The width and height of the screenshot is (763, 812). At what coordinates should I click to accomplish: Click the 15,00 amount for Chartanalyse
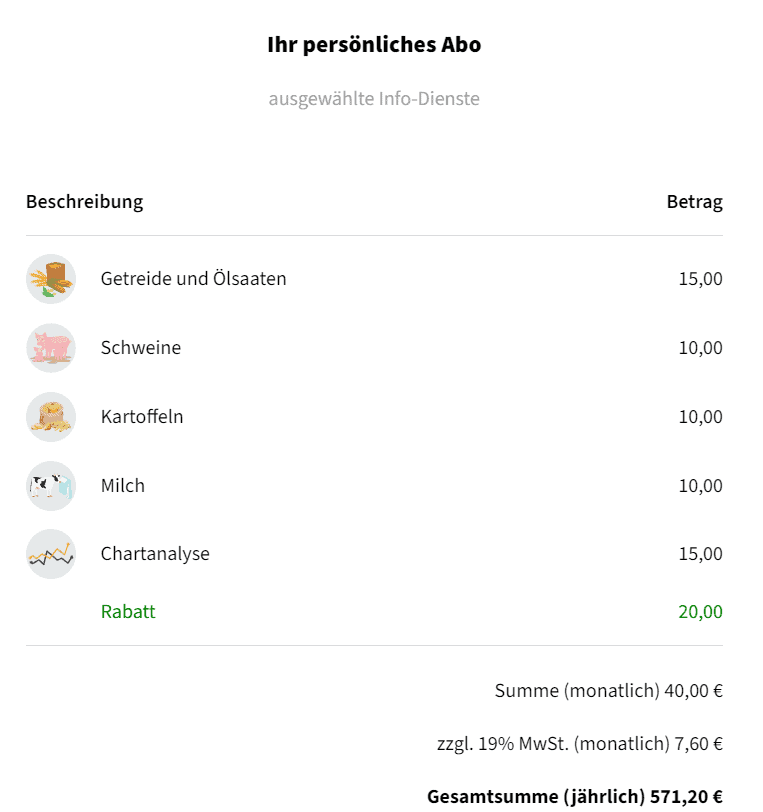point(700,554)
